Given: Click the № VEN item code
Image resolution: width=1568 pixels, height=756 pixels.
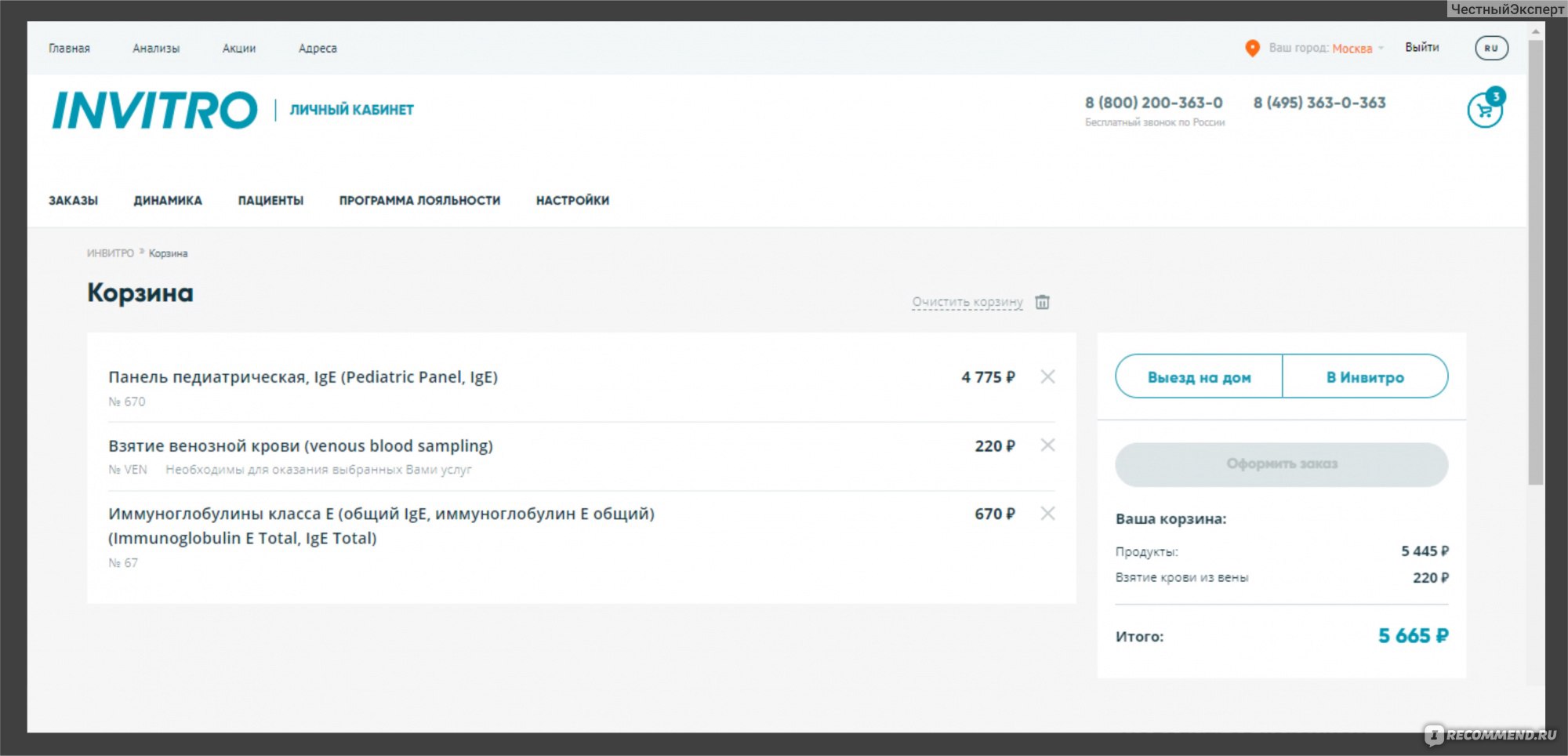Looking at the screenshot, I should [x=128, y=470].
